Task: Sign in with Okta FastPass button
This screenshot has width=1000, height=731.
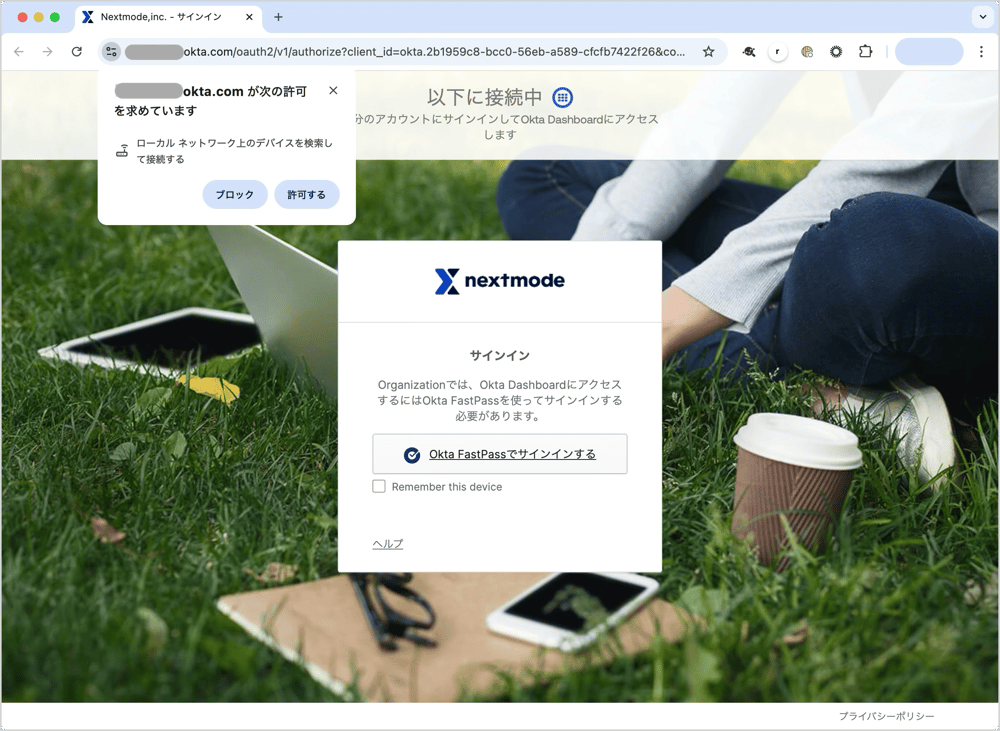Action: [500, 454]
